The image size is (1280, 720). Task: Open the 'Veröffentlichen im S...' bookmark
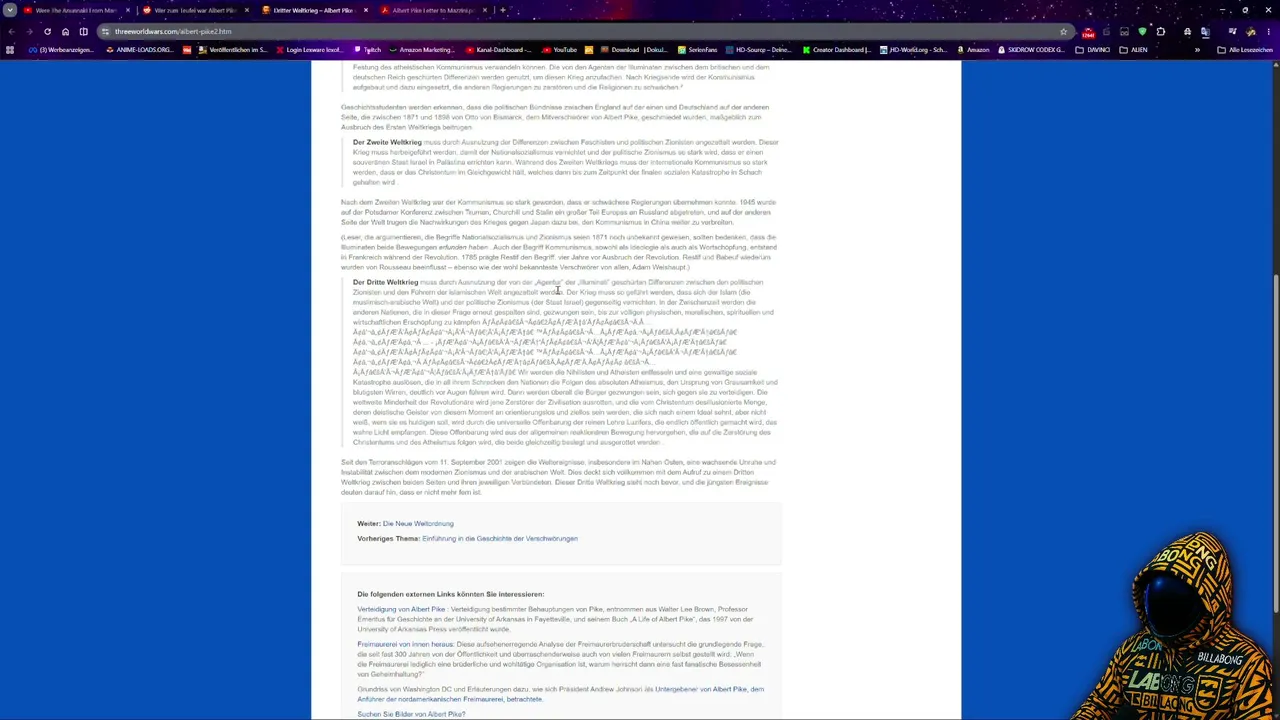232,50
